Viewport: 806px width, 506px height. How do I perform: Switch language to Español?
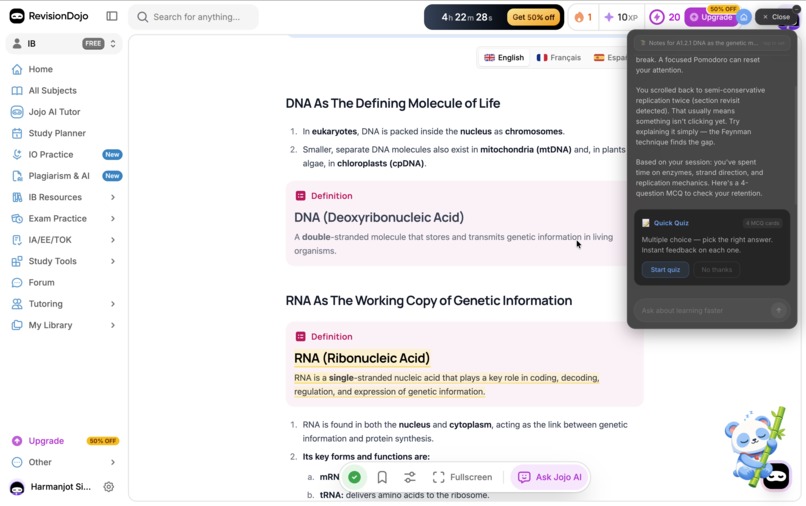tap(610, 58)
